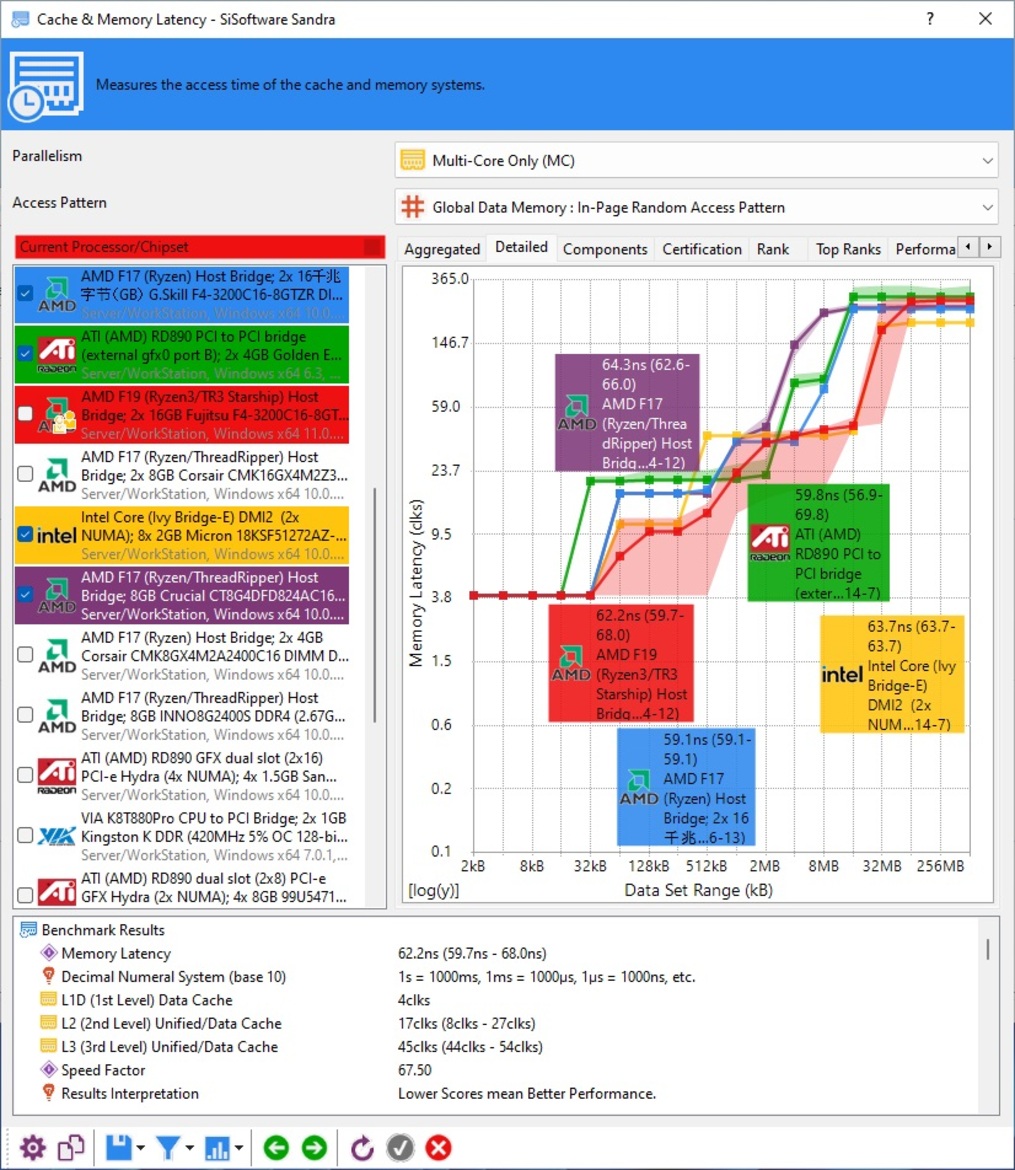The image size is (1015, 1170).
Task: Uncheck Intel Core Ivy Bridge-E DMI2 entry
Action: click(25, 534)
